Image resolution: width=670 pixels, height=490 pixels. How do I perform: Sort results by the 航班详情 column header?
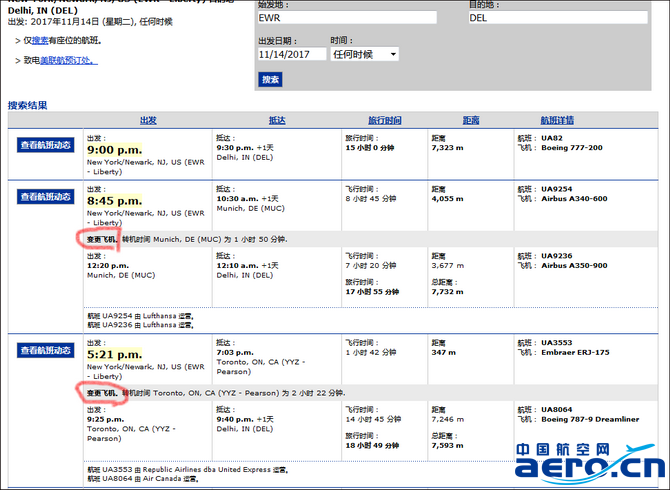click(557, 120)
